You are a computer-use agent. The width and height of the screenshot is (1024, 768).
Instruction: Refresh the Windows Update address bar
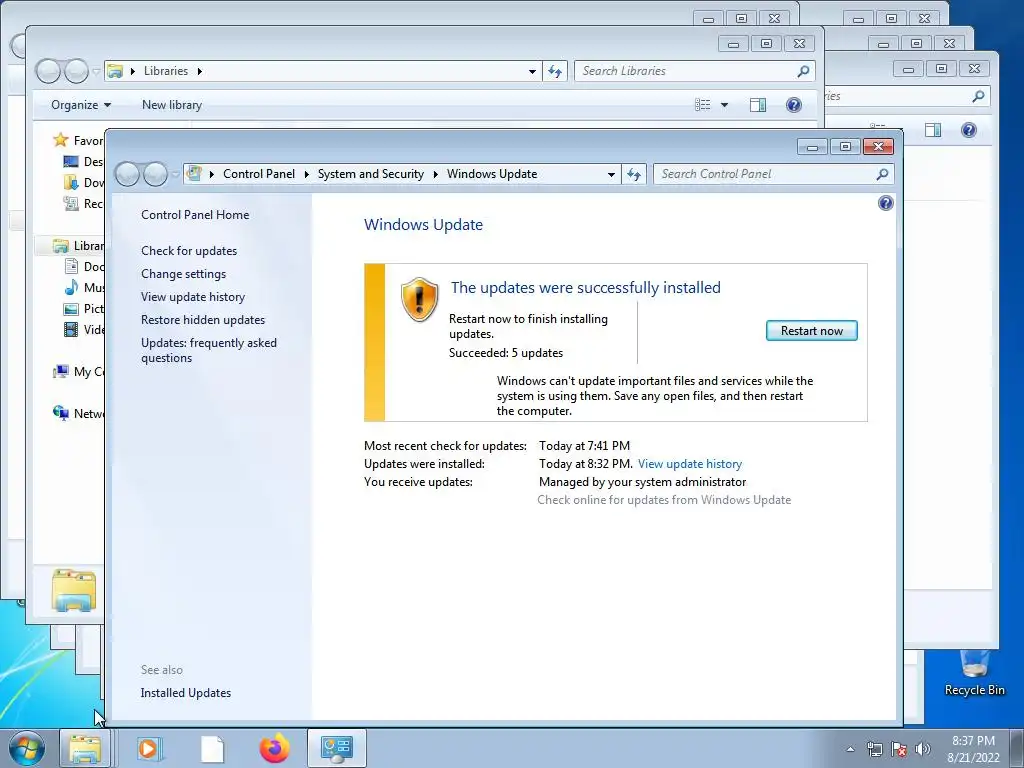pos(633,174)
